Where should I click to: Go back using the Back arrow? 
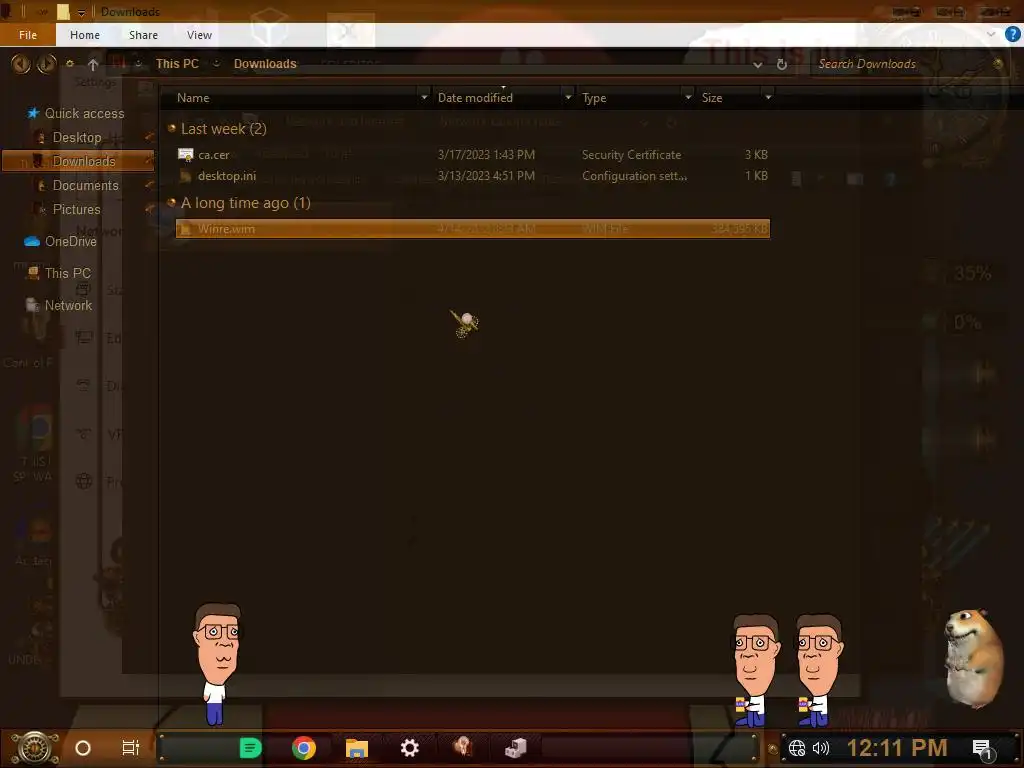[21, 63]
